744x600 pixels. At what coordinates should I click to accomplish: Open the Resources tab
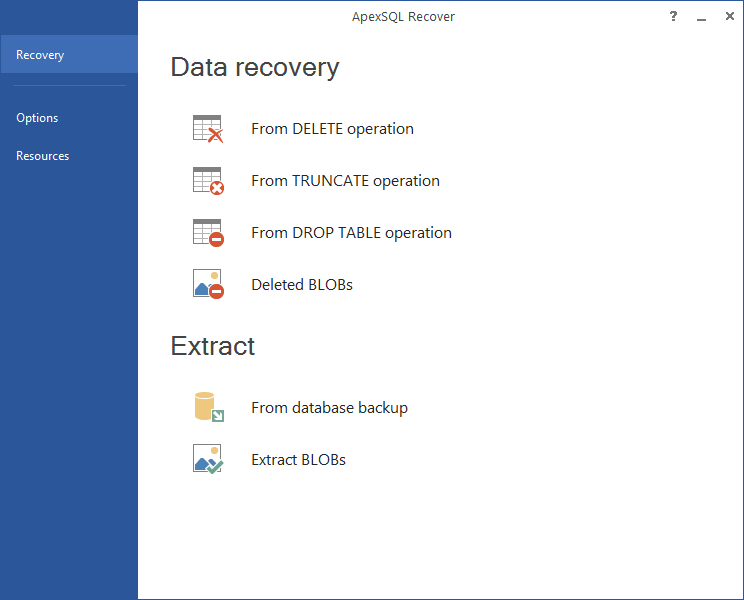tap(43, 156)
